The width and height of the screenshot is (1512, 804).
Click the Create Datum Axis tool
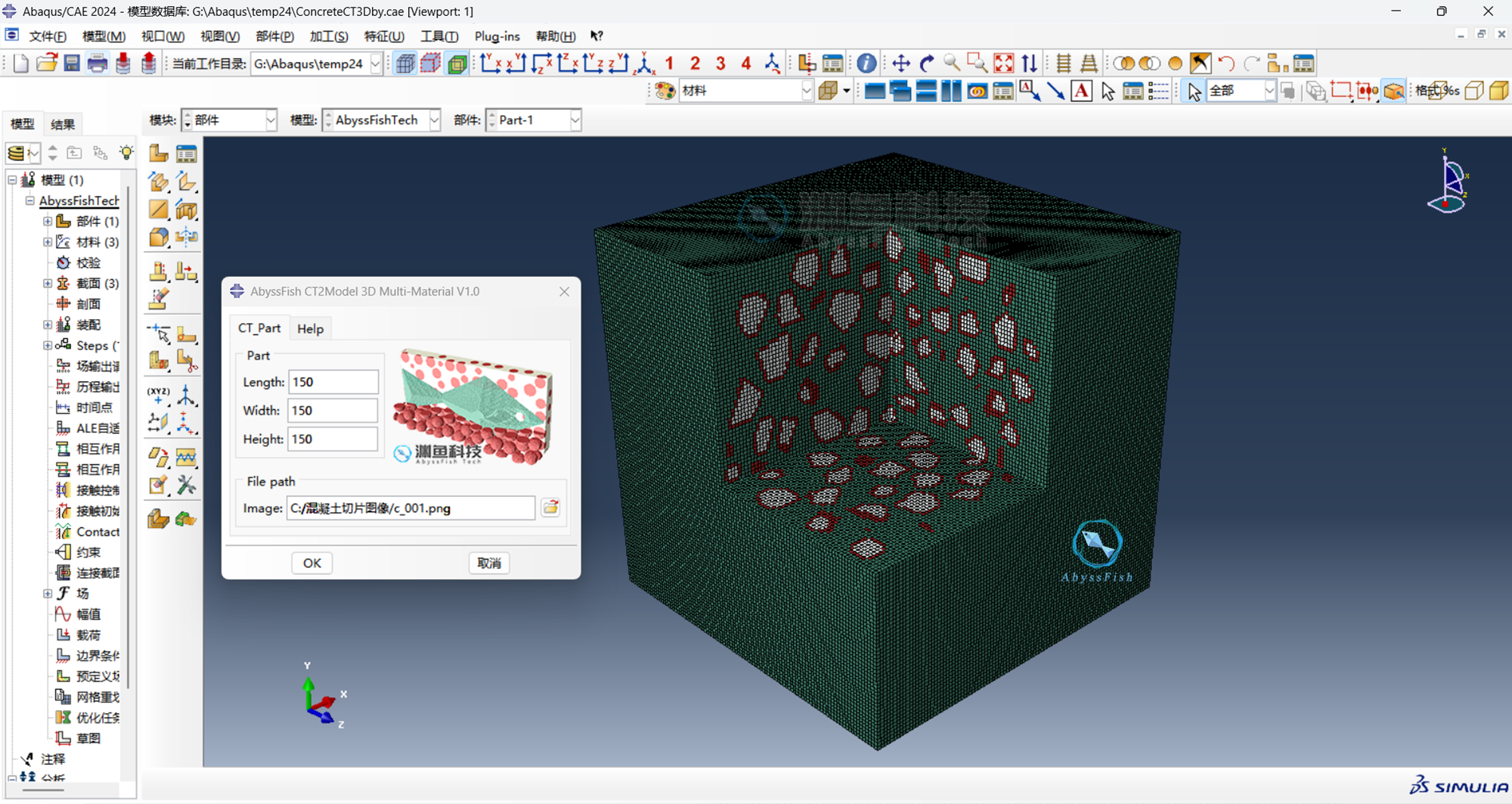(186, 396)
